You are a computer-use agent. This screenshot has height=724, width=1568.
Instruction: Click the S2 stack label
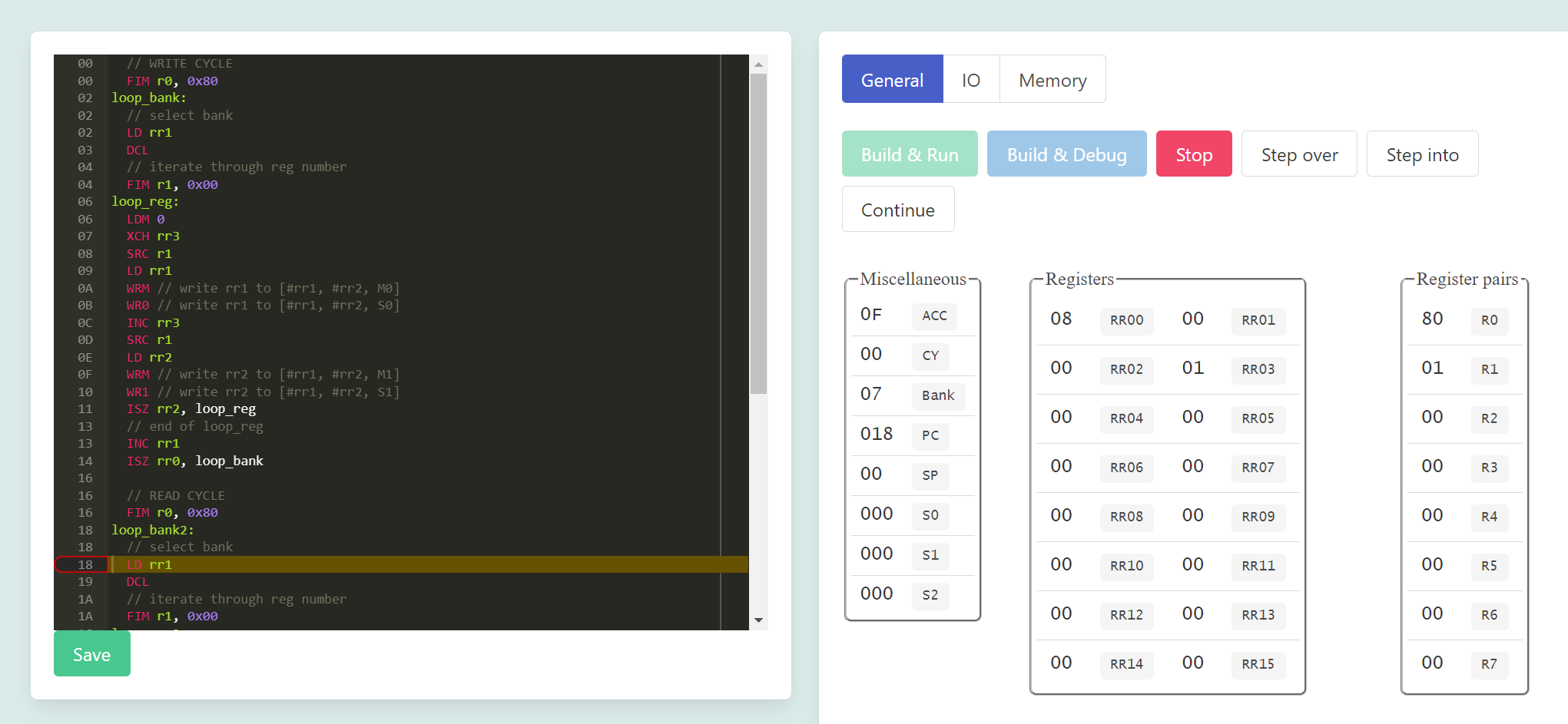coord(930,595)
